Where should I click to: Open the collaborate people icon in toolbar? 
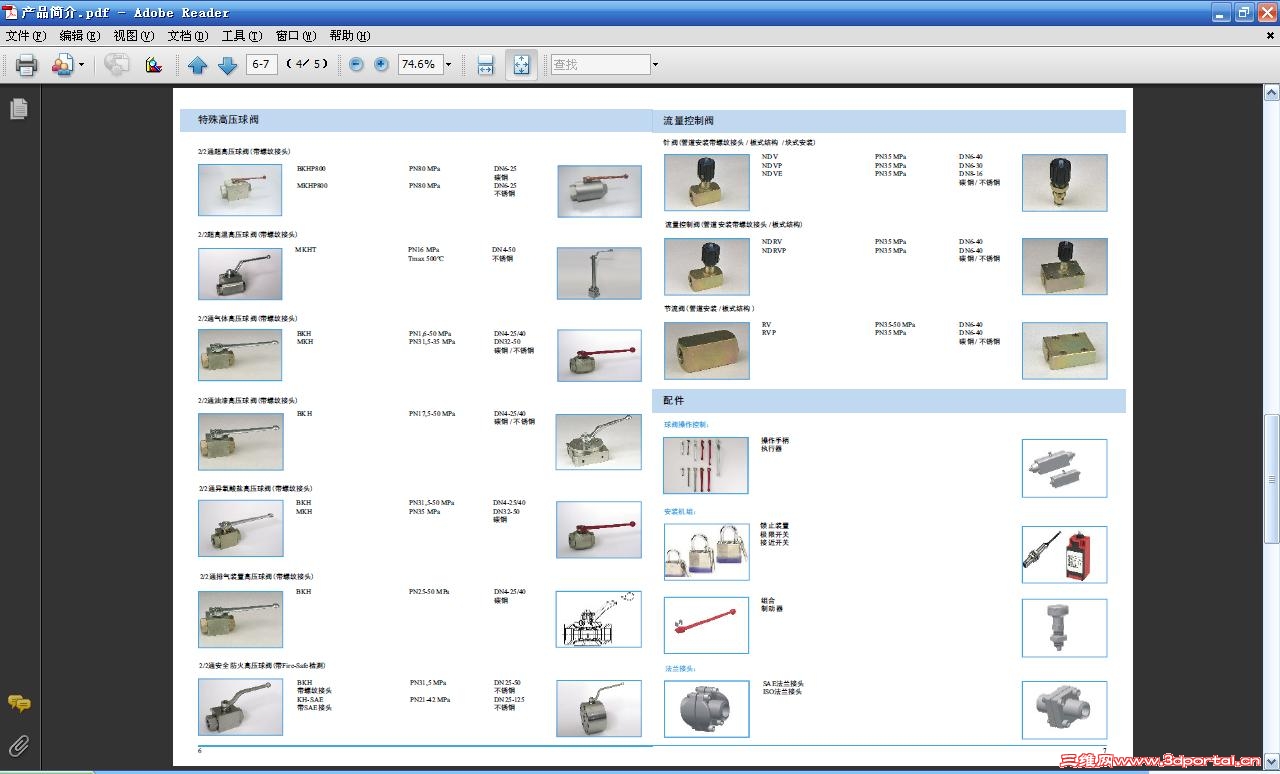tap(62, 65)
